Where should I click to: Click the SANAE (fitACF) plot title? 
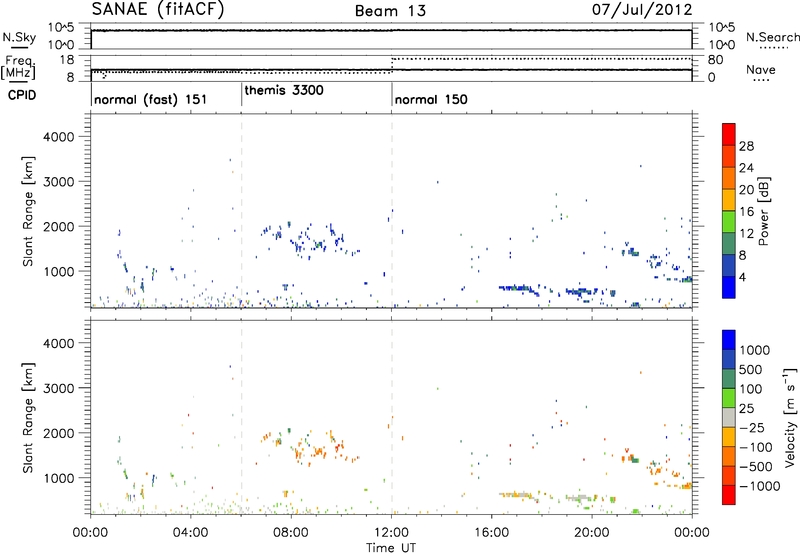[x=158, y=10]
